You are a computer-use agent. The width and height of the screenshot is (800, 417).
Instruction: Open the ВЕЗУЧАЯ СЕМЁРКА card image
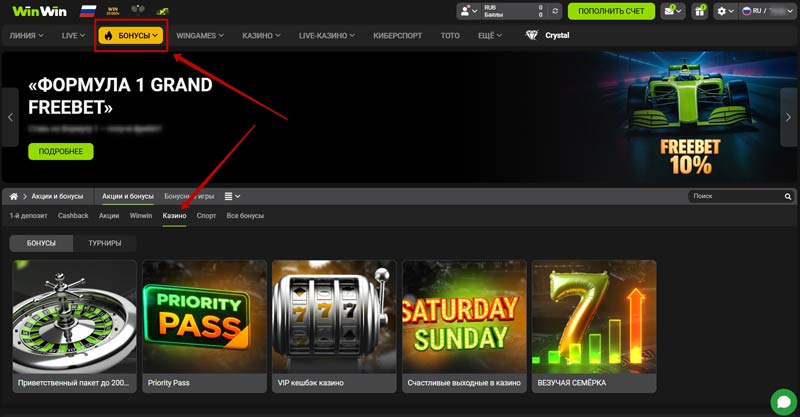coord(594,316)
